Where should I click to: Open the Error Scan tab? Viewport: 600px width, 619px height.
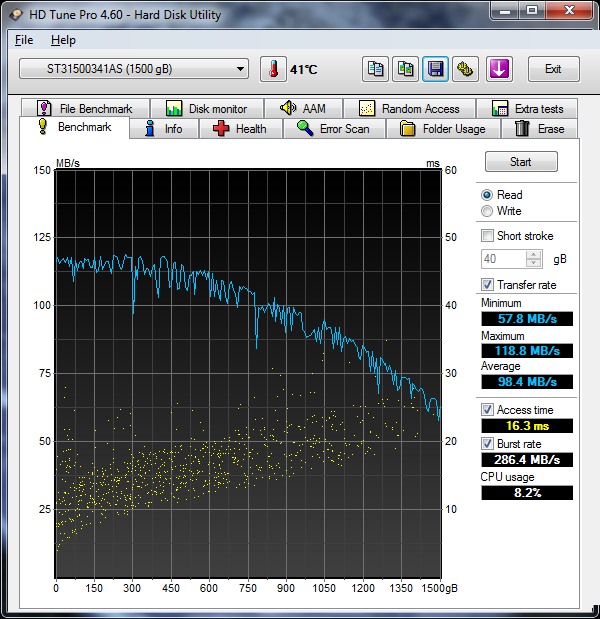(x=332, y=129)
